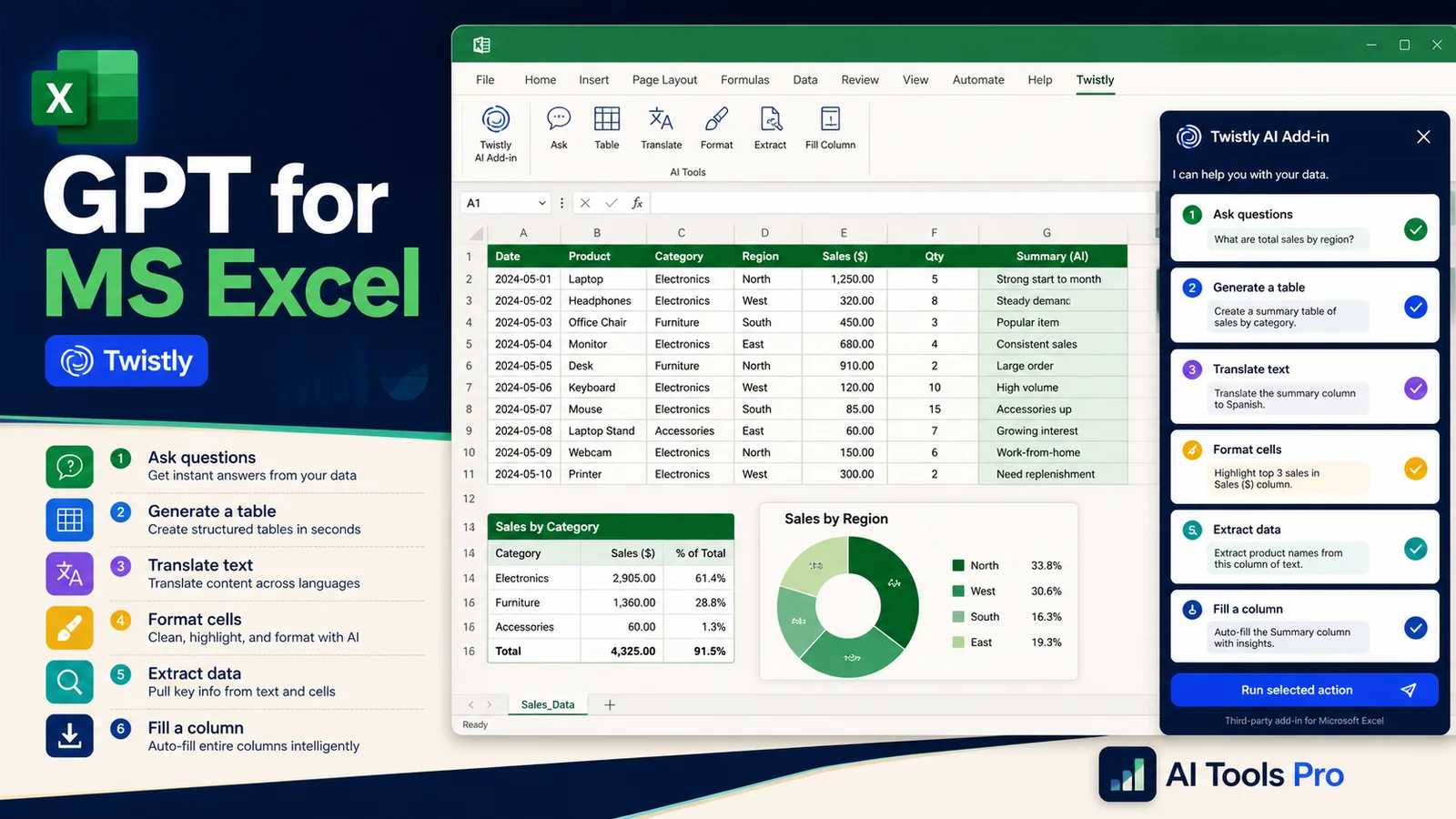Click blue Generate a table grid icon

pos(69,521)
